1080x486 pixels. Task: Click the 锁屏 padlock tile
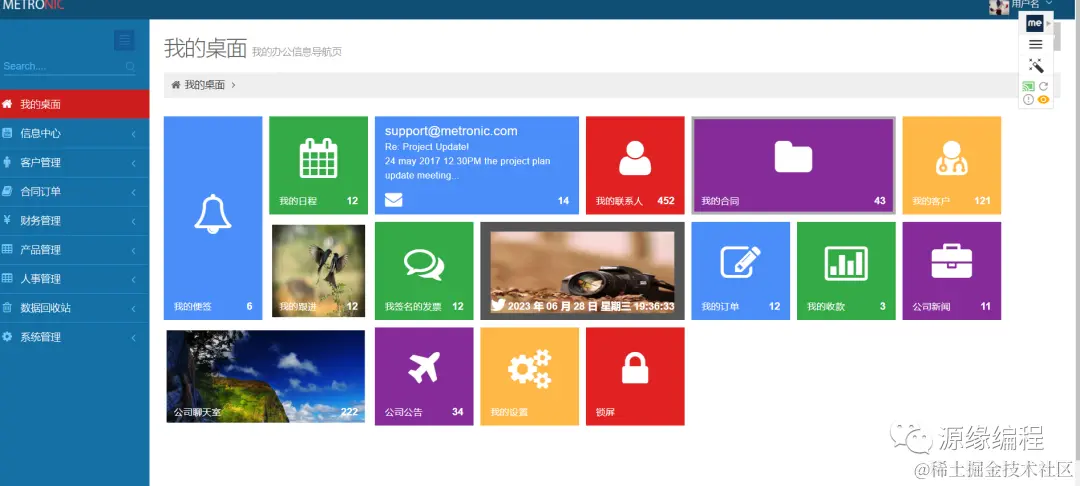point(635,377)
